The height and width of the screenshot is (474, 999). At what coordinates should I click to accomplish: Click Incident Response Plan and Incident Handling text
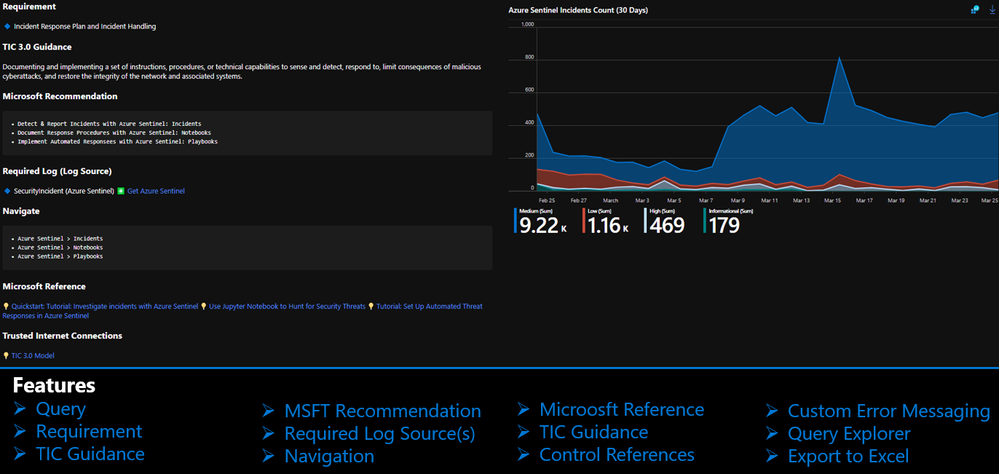pos(85,27)
